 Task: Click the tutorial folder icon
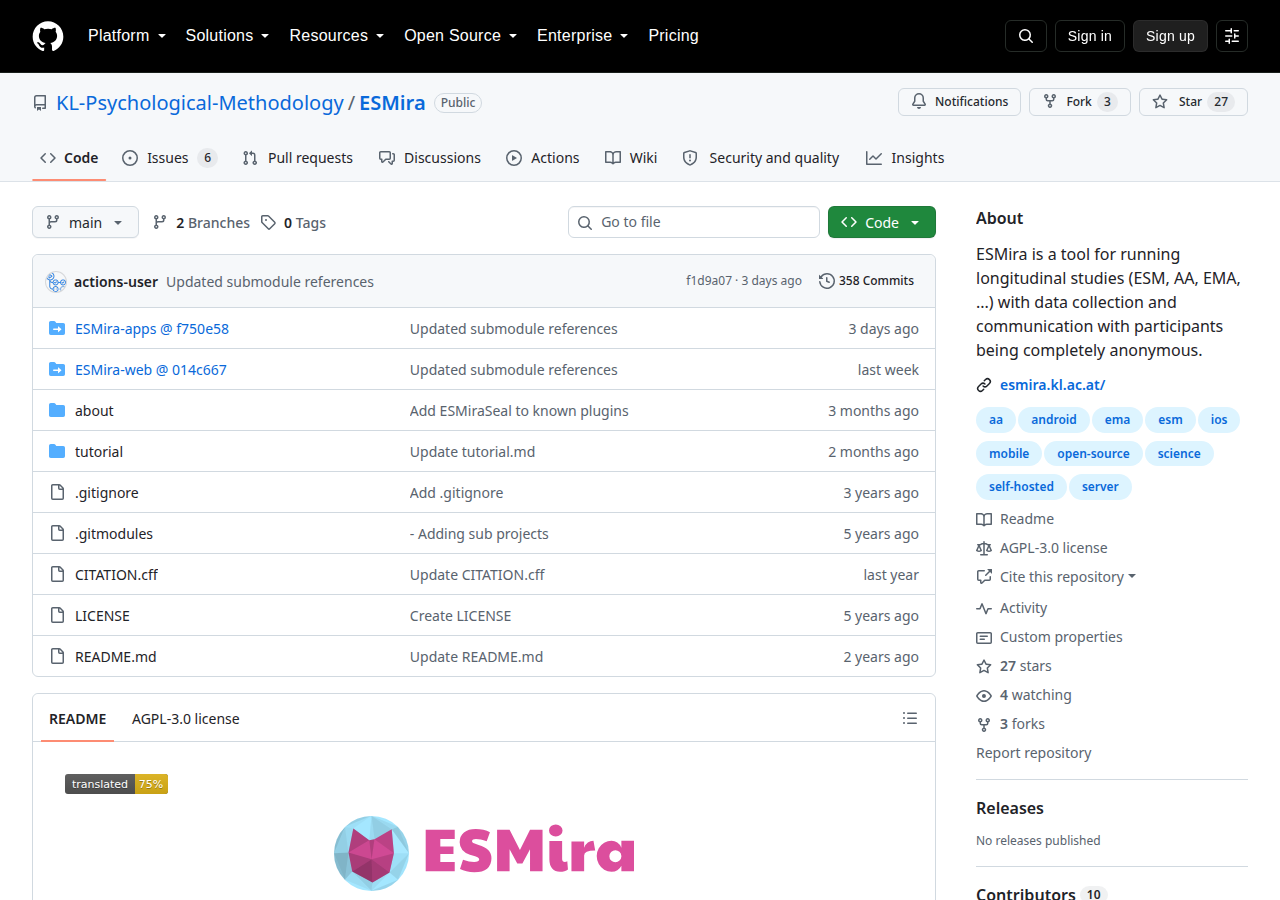[x=57, y=452]
